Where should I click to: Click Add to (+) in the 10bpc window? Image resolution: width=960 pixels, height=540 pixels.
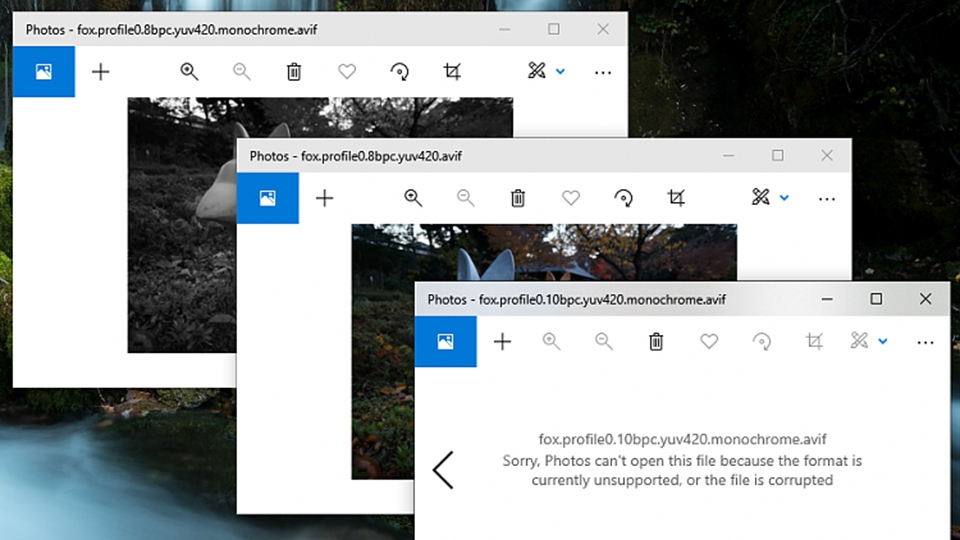point(503,341)
